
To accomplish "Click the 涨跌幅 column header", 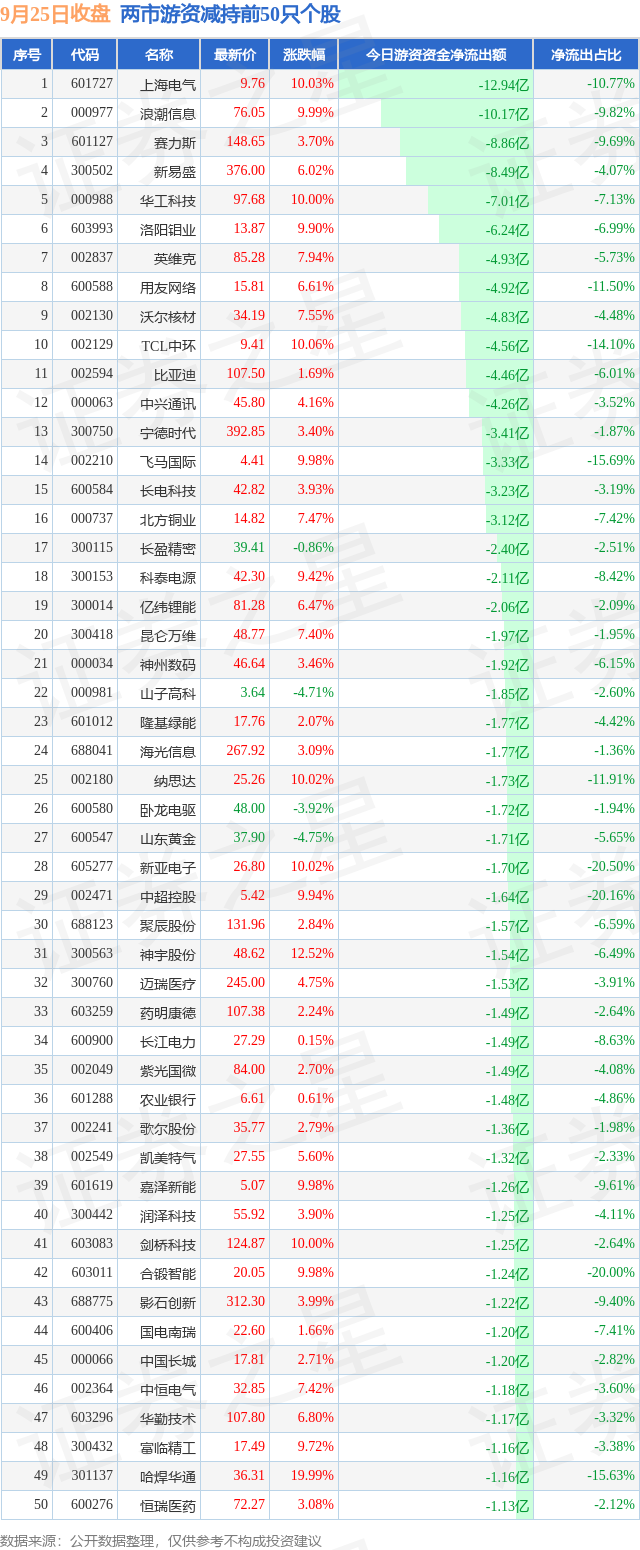I will coord(304,55).
